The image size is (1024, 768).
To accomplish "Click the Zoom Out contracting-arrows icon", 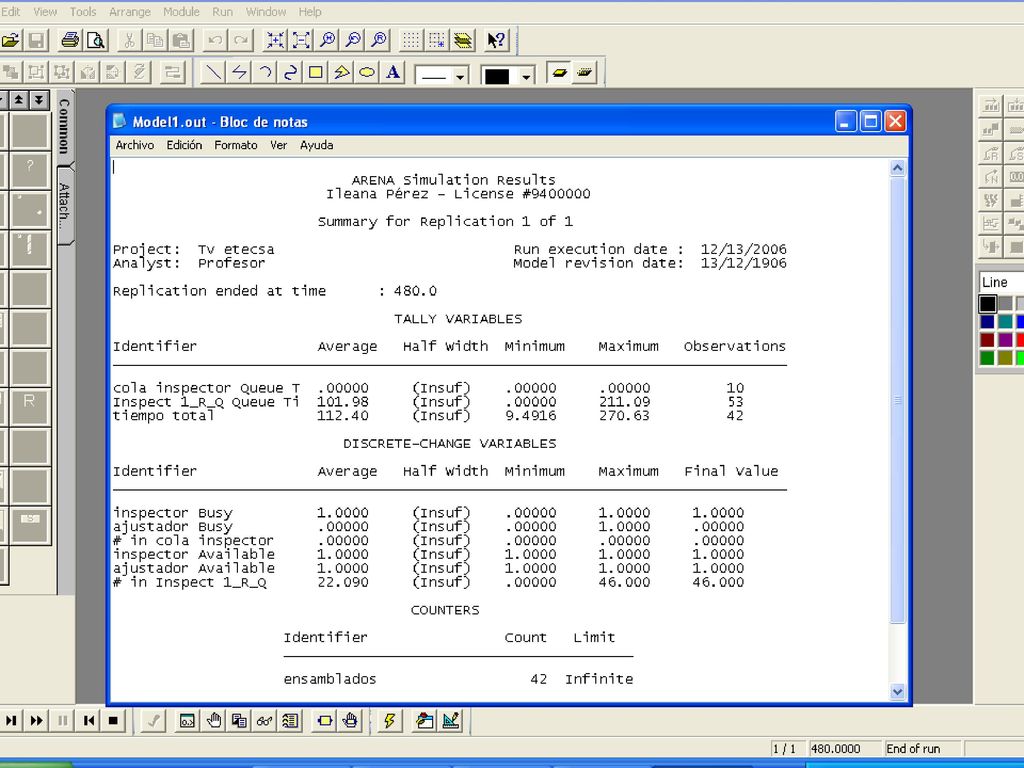I will pyautogui.click(x=301, y=40).
